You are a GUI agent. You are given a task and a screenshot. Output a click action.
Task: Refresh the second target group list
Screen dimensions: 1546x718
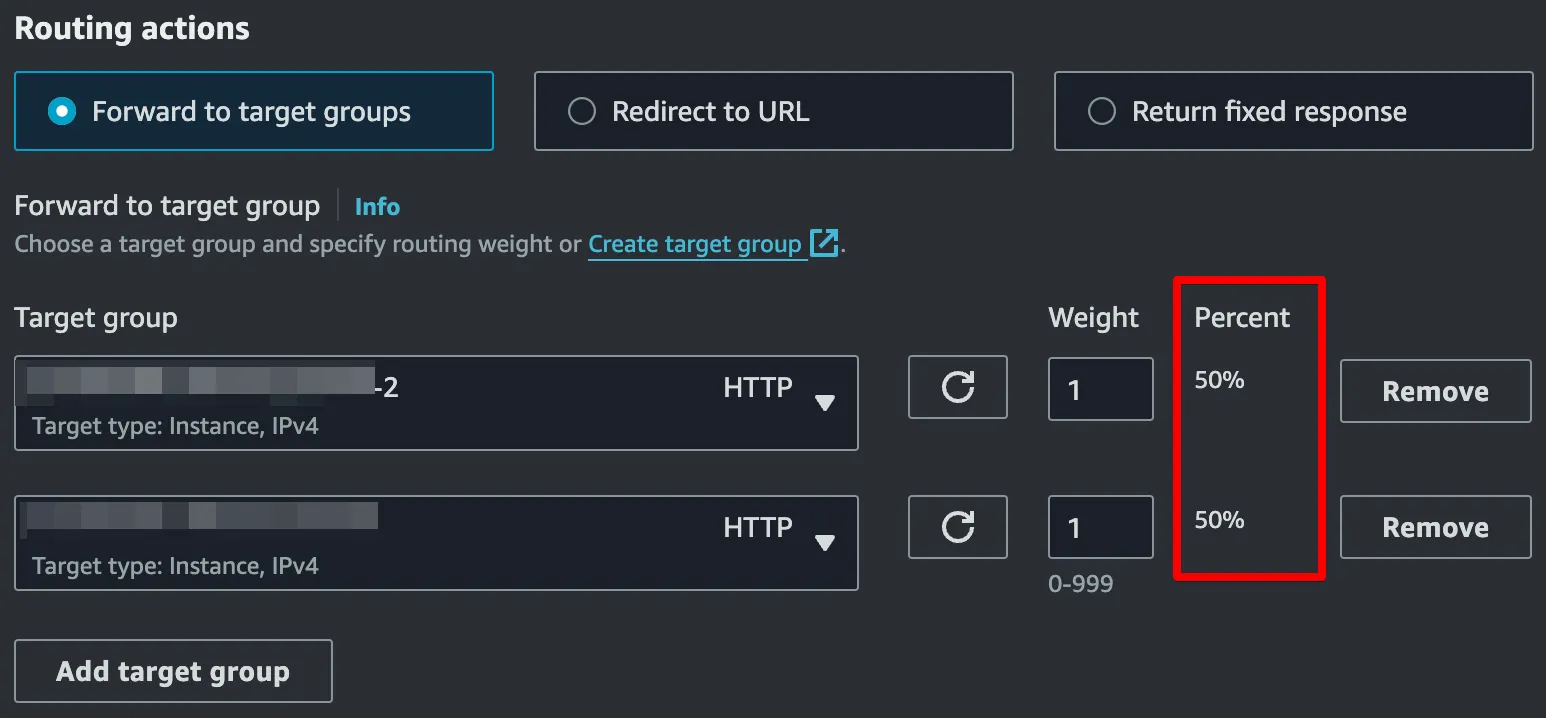click(x=957, y=527)
